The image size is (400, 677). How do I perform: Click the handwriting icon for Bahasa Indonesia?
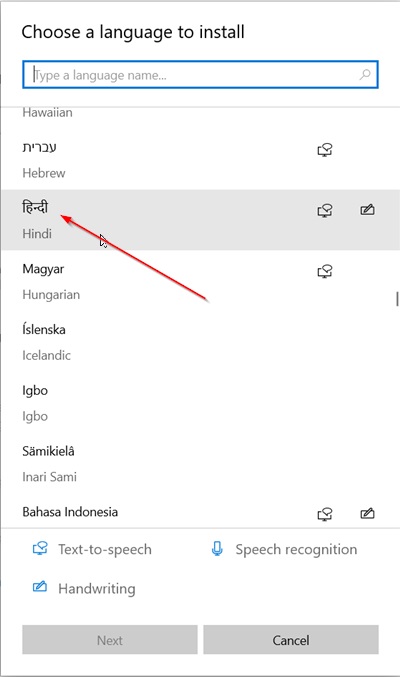click(367, 514)
